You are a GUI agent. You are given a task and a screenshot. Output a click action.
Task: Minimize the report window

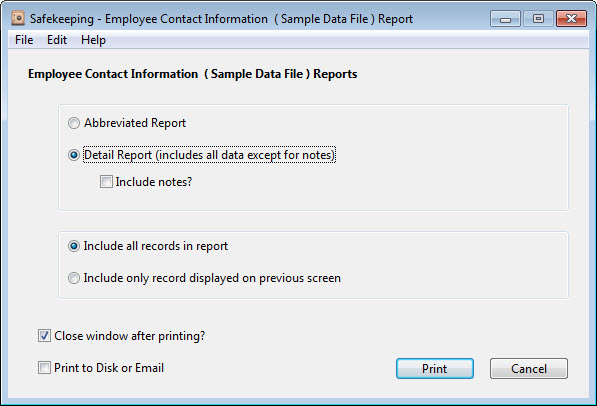[x=505, y=19]
